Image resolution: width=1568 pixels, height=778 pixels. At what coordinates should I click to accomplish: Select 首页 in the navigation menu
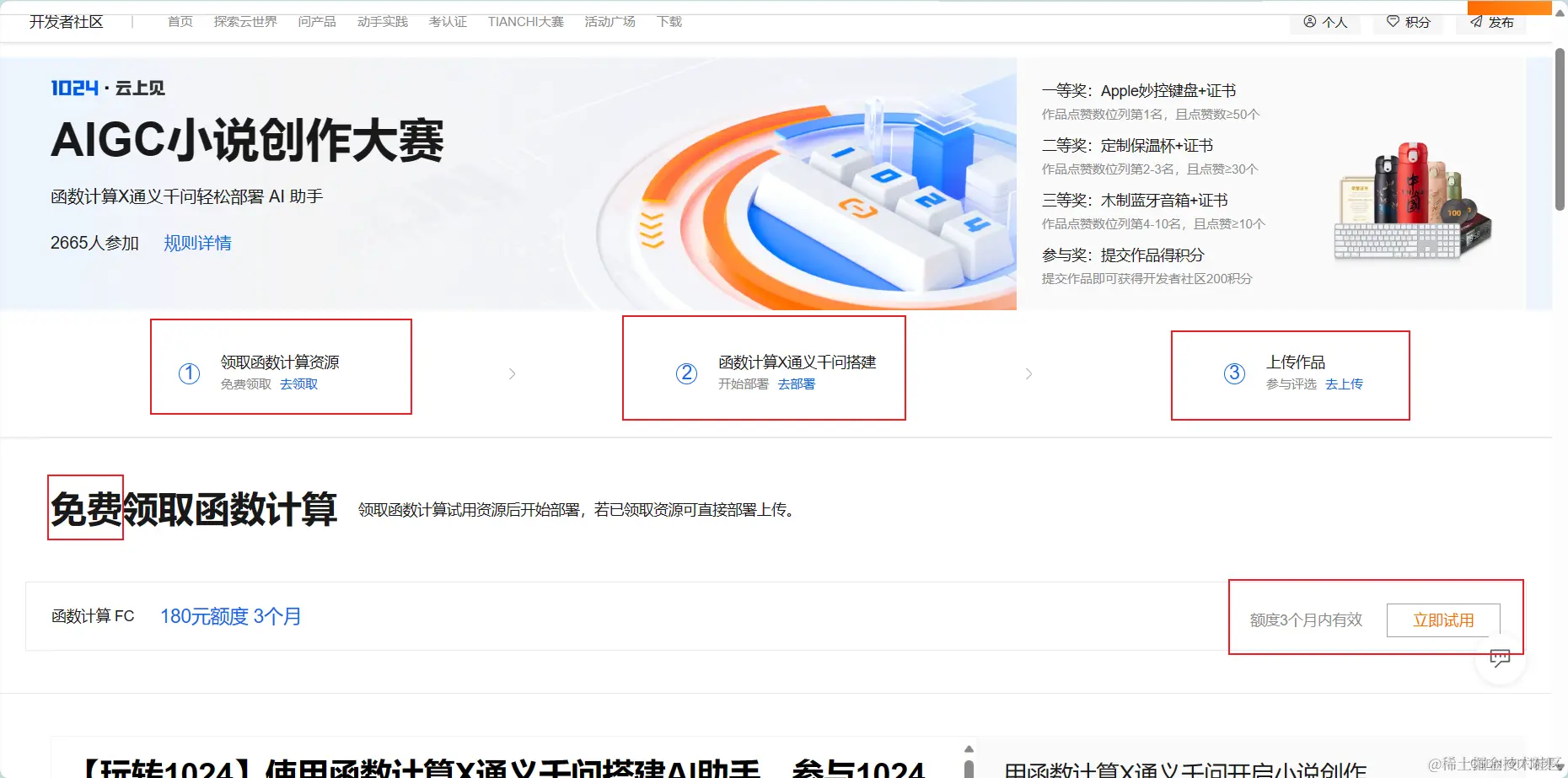click(x=179, y=21)
